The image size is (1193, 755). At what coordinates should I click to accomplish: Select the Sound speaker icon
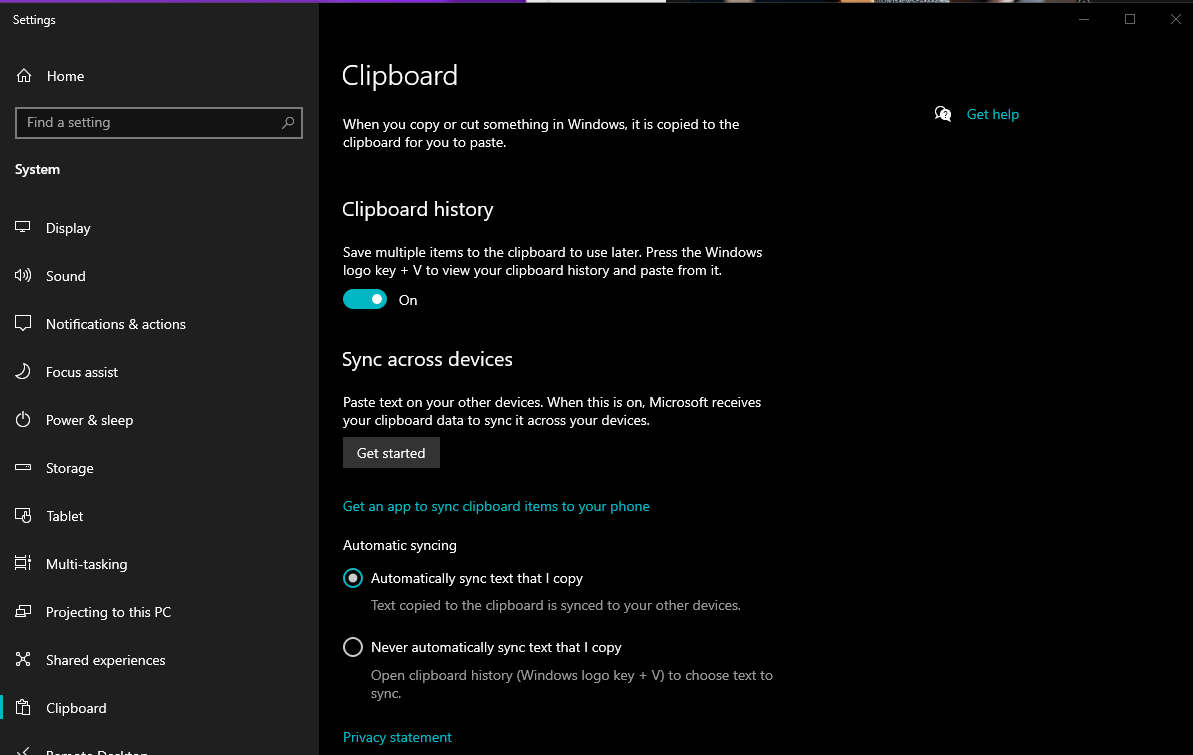click(x=23, y=276)
